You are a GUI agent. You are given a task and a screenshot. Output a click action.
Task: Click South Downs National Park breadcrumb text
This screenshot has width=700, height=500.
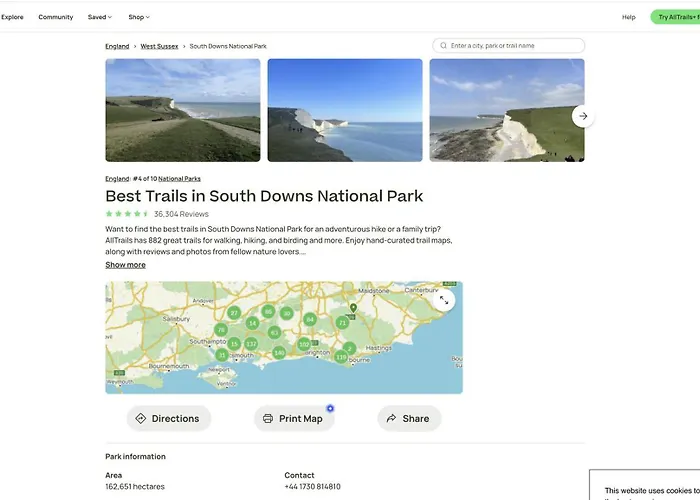(228, 46)
